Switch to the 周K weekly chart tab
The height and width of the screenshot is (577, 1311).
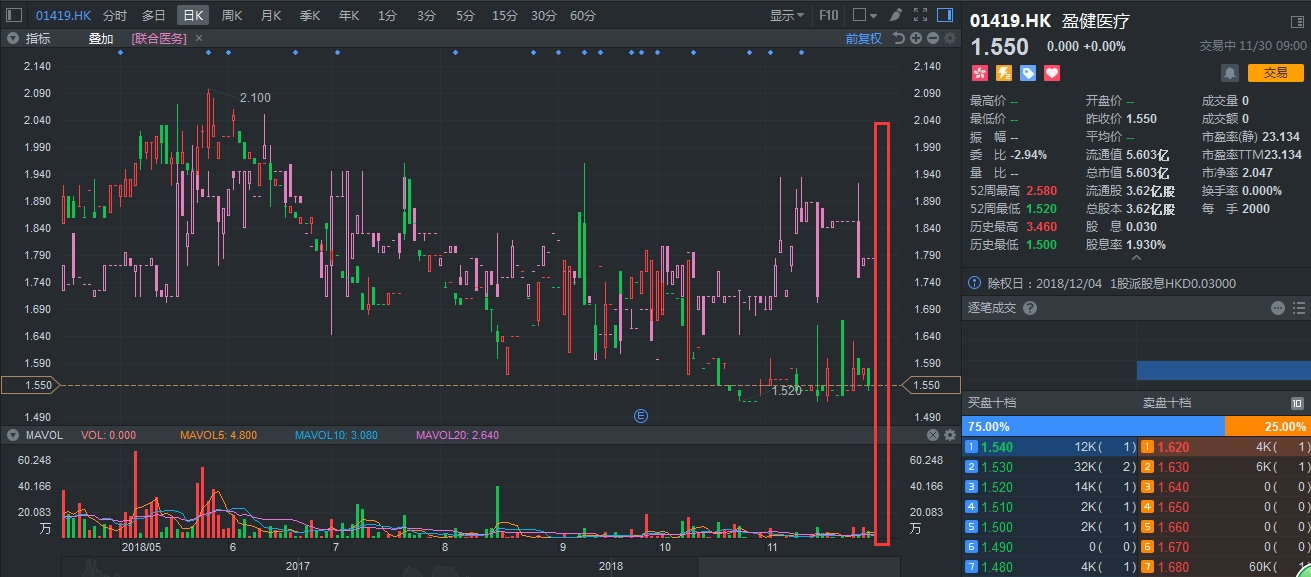click(x=232, y=16)
